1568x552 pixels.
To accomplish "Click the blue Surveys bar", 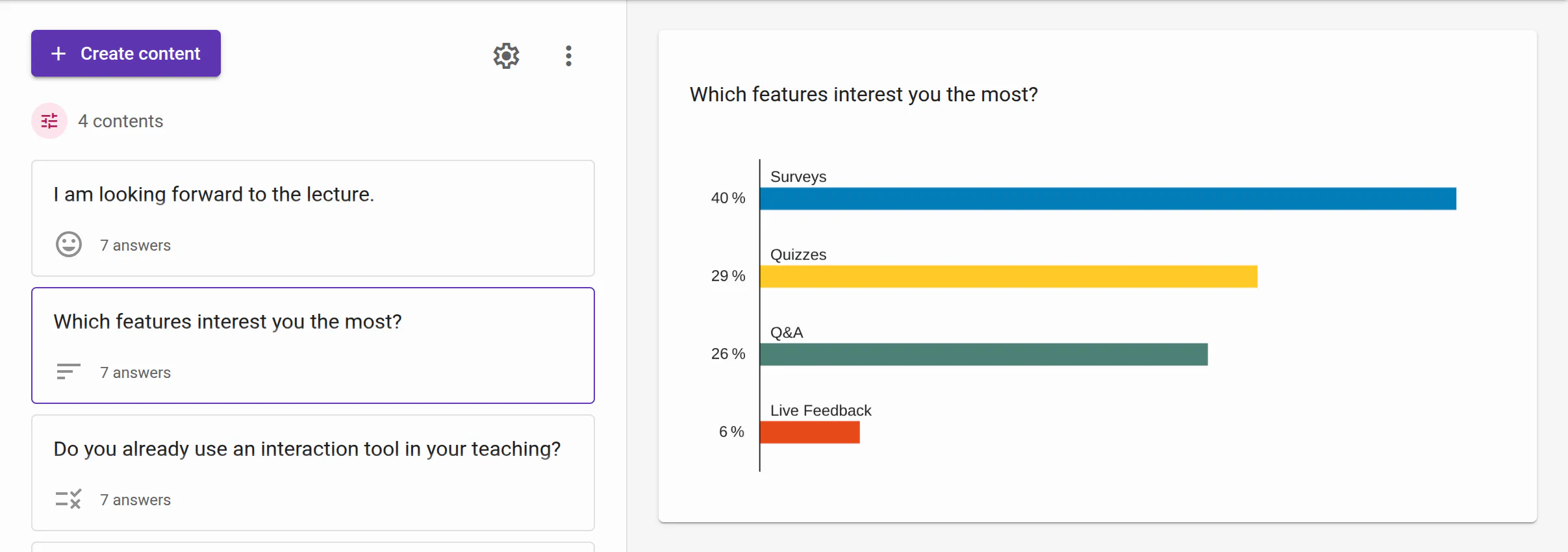I will point(1108,199).
